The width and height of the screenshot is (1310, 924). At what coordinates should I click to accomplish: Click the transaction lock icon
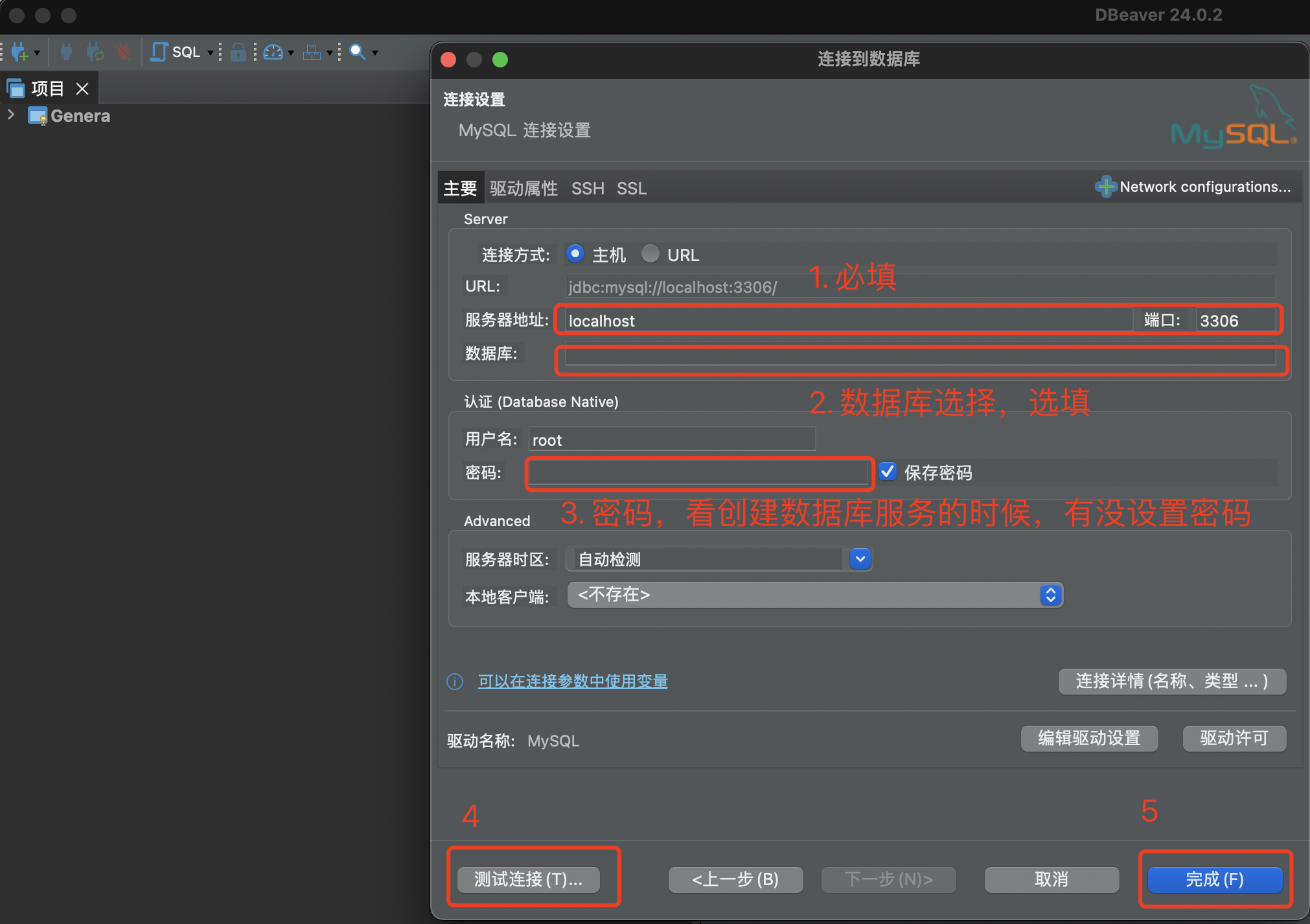(238, 52)
